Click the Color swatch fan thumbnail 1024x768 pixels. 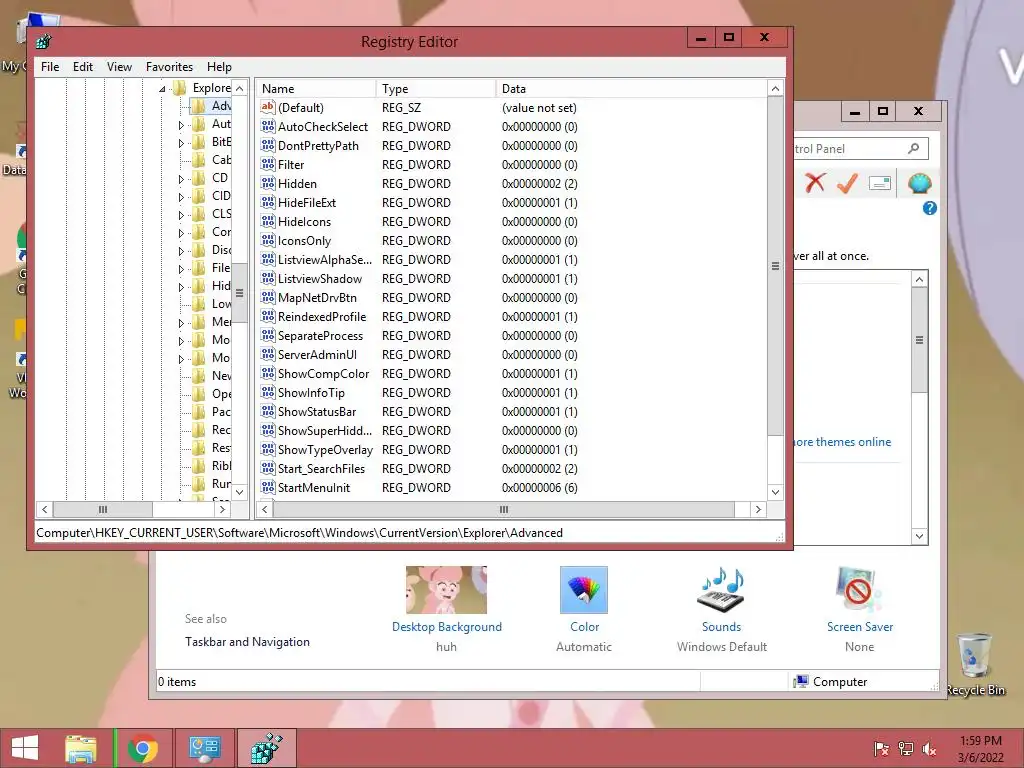[584, 590]
